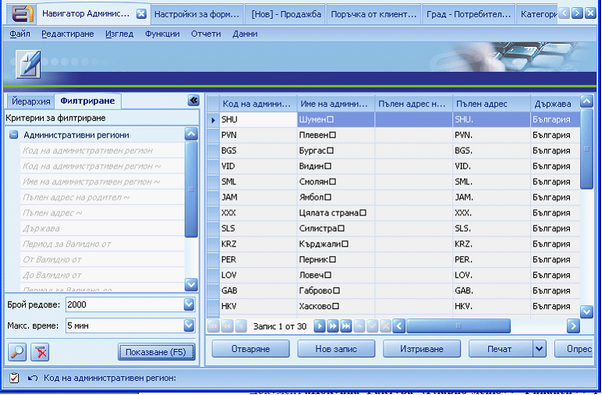Jump to the last record in the navigator
This screenshot has height=395, width=602.
coord(346,326)
